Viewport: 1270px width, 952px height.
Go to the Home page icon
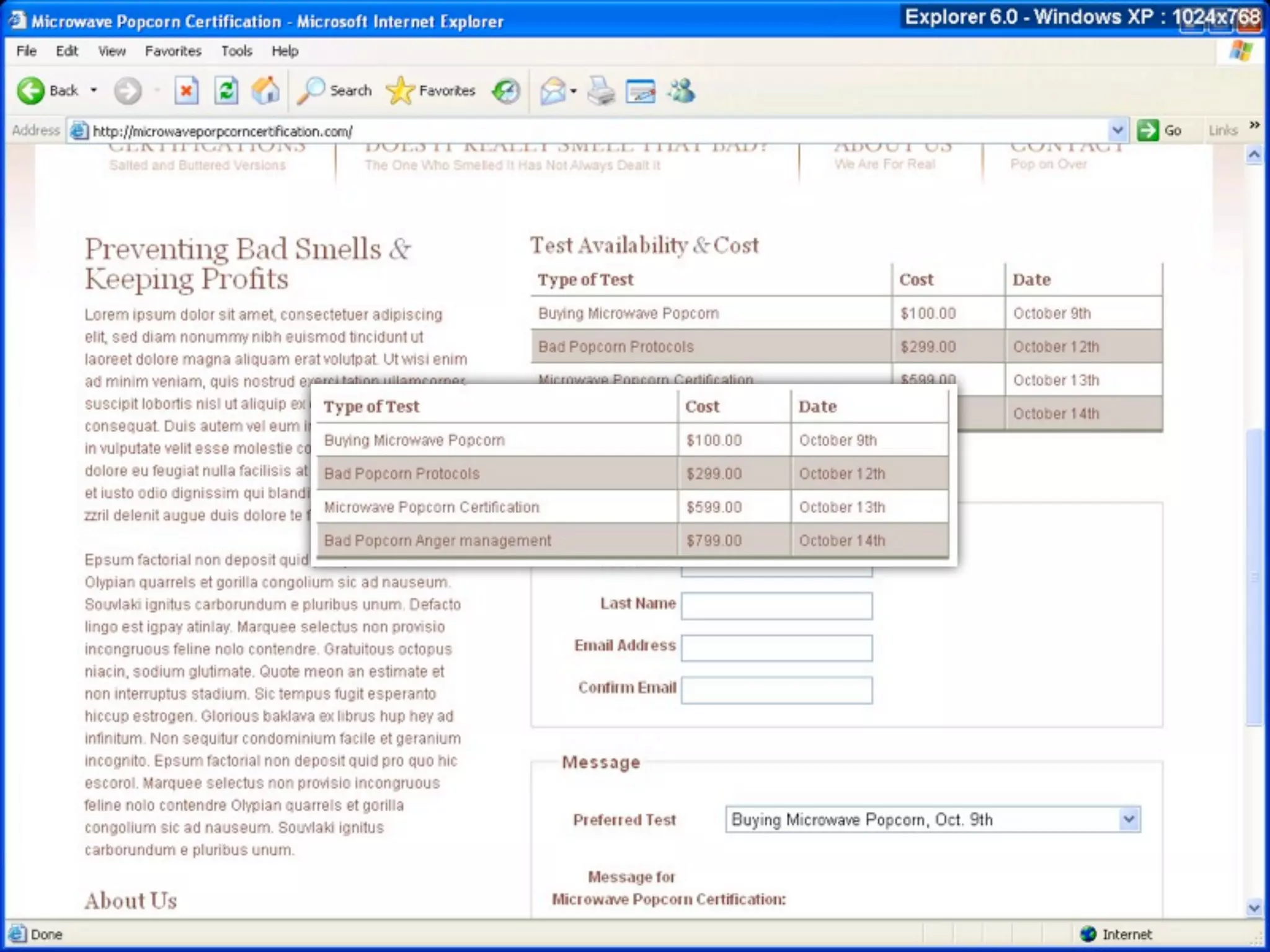(x=265, y=91)
